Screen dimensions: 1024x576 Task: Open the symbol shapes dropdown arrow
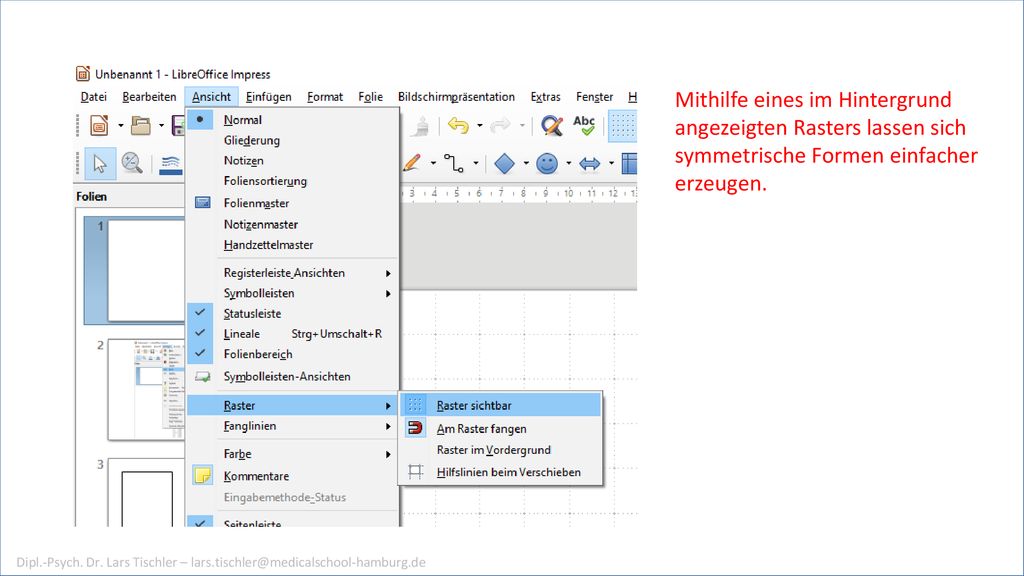(568, 163)
